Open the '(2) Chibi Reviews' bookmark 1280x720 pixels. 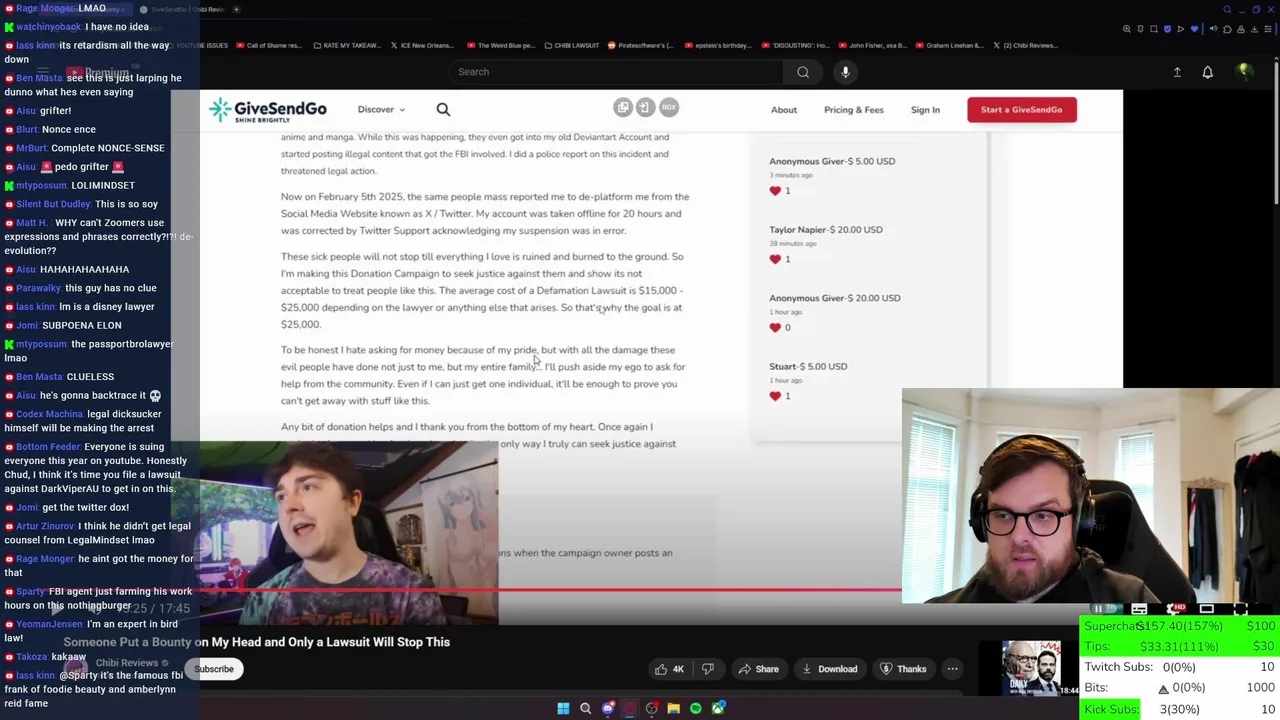point(1026,45)
